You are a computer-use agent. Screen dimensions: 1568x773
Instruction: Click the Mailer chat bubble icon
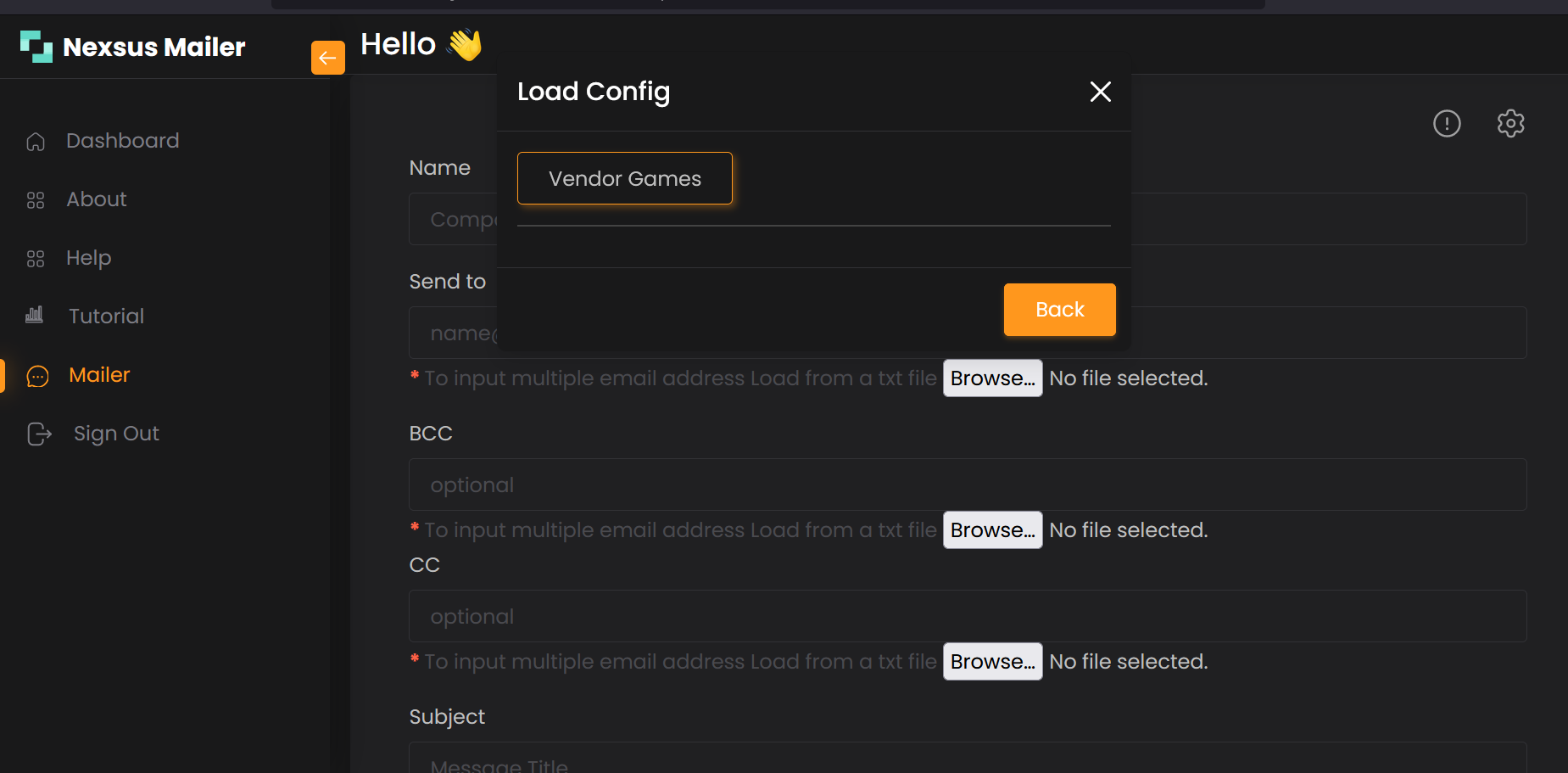tap(38, 376)
